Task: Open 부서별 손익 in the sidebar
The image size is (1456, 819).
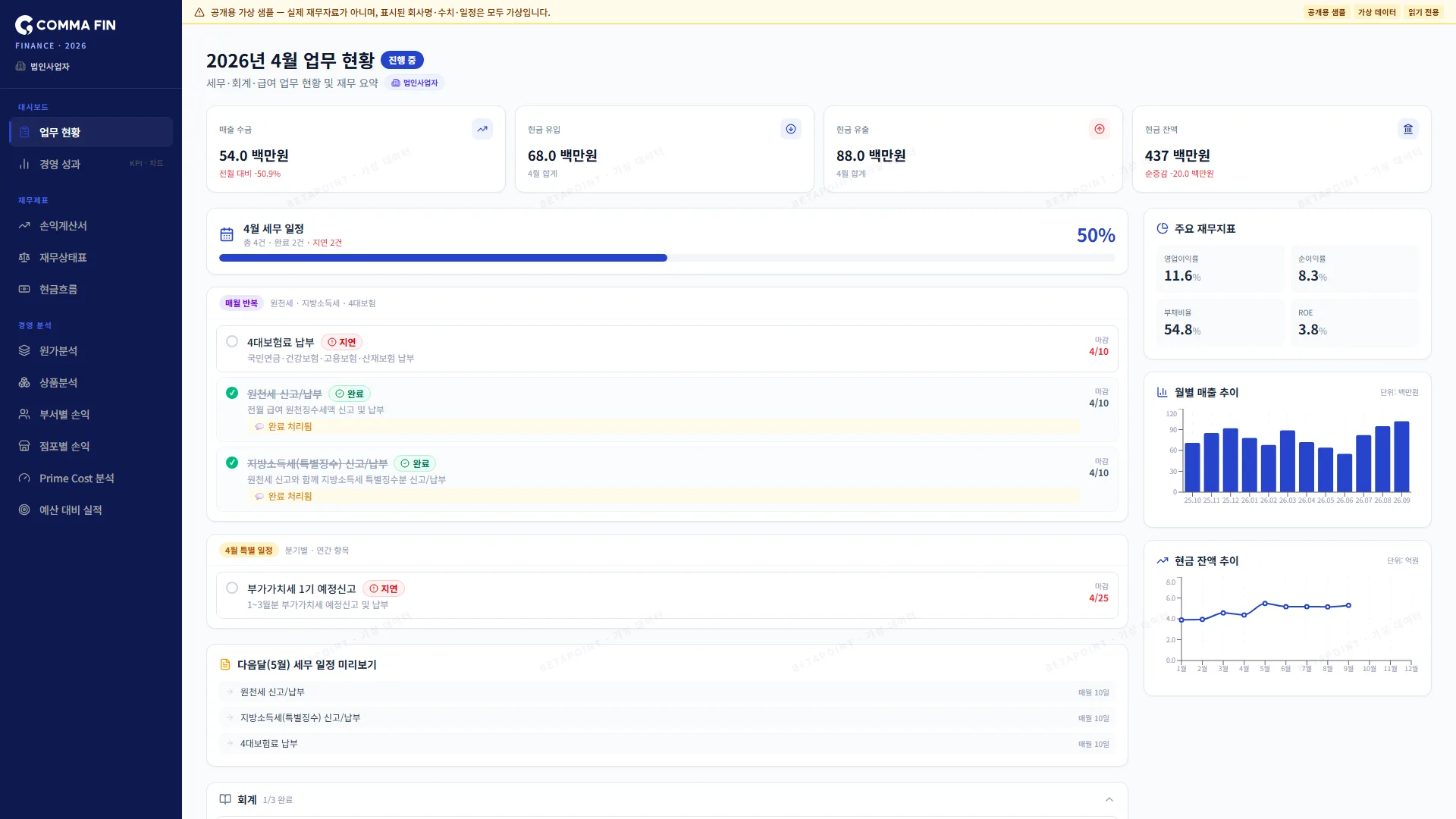Action: tap(91, 415)
